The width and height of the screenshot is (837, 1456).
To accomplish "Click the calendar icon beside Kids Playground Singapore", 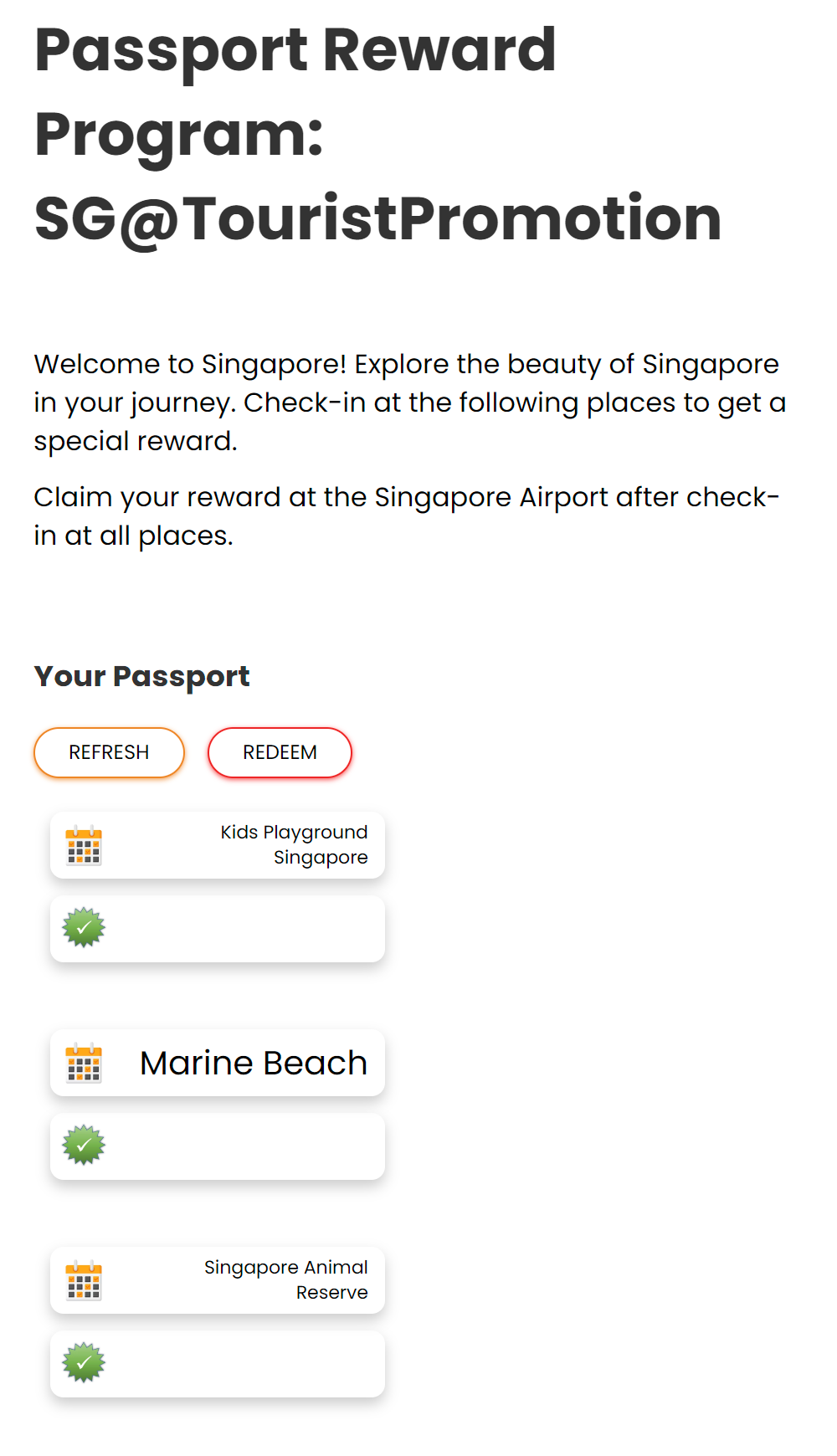I will point(84,845).
